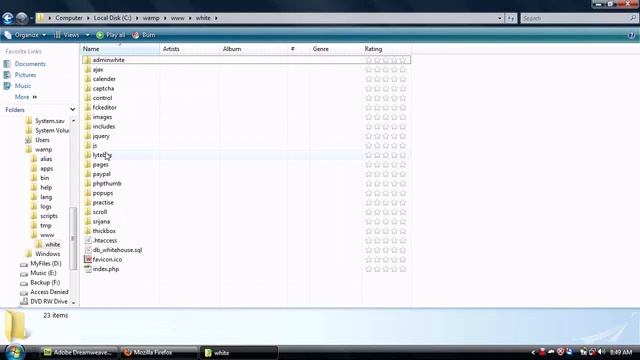Sort by the Name column header
This screenshot has width=640, height=360.
120,49
